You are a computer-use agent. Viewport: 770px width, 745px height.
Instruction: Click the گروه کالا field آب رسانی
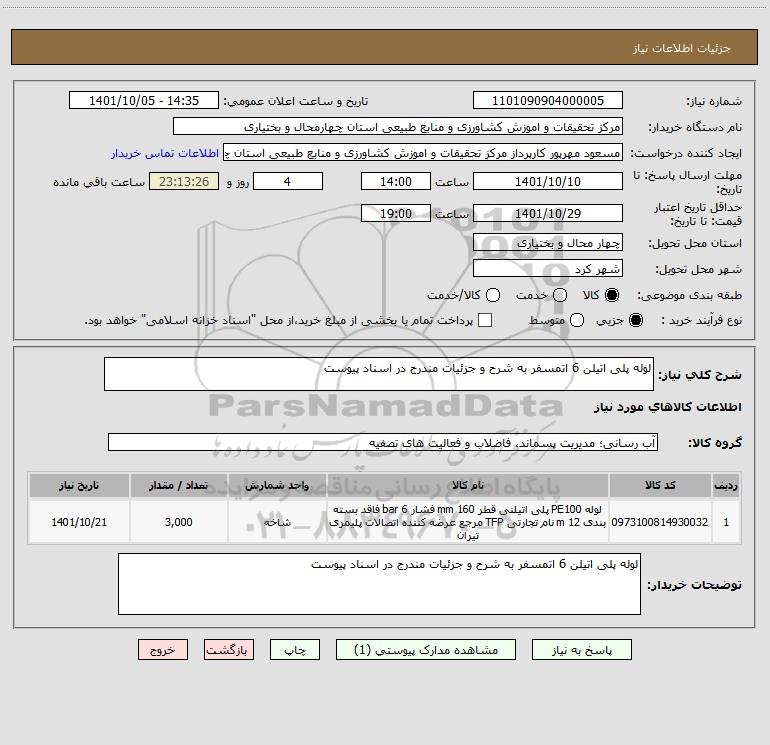tap(383, 442)
